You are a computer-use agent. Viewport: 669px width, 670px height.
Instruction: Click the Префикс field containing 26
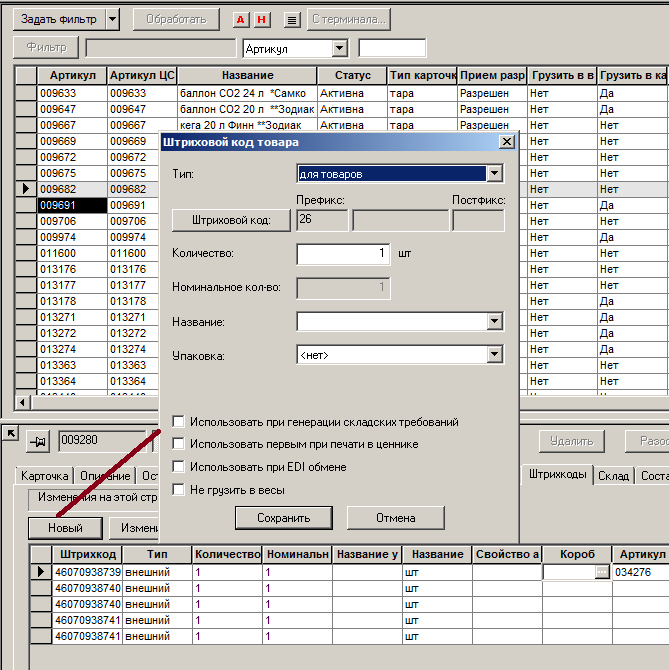click(322, 220)
